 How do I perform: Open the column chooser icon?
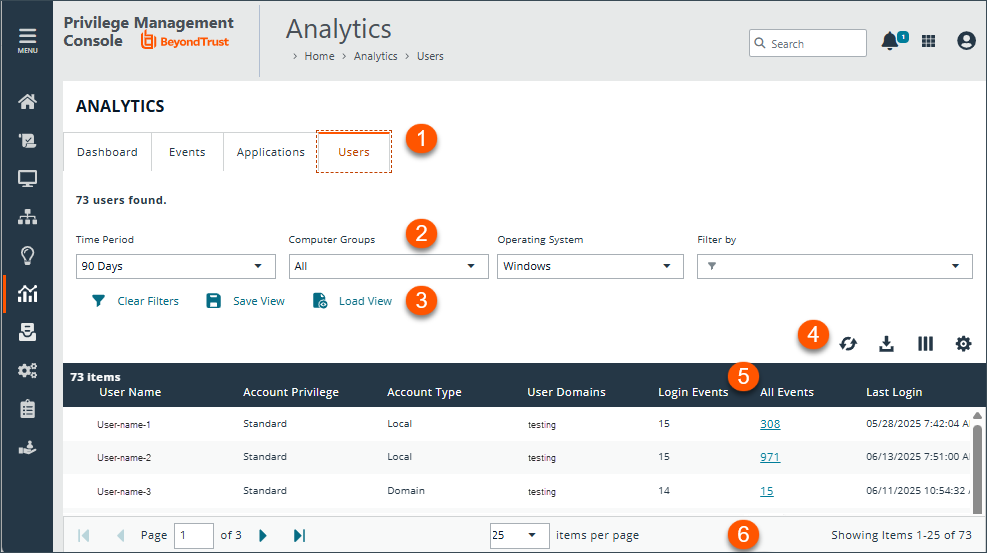925,344
